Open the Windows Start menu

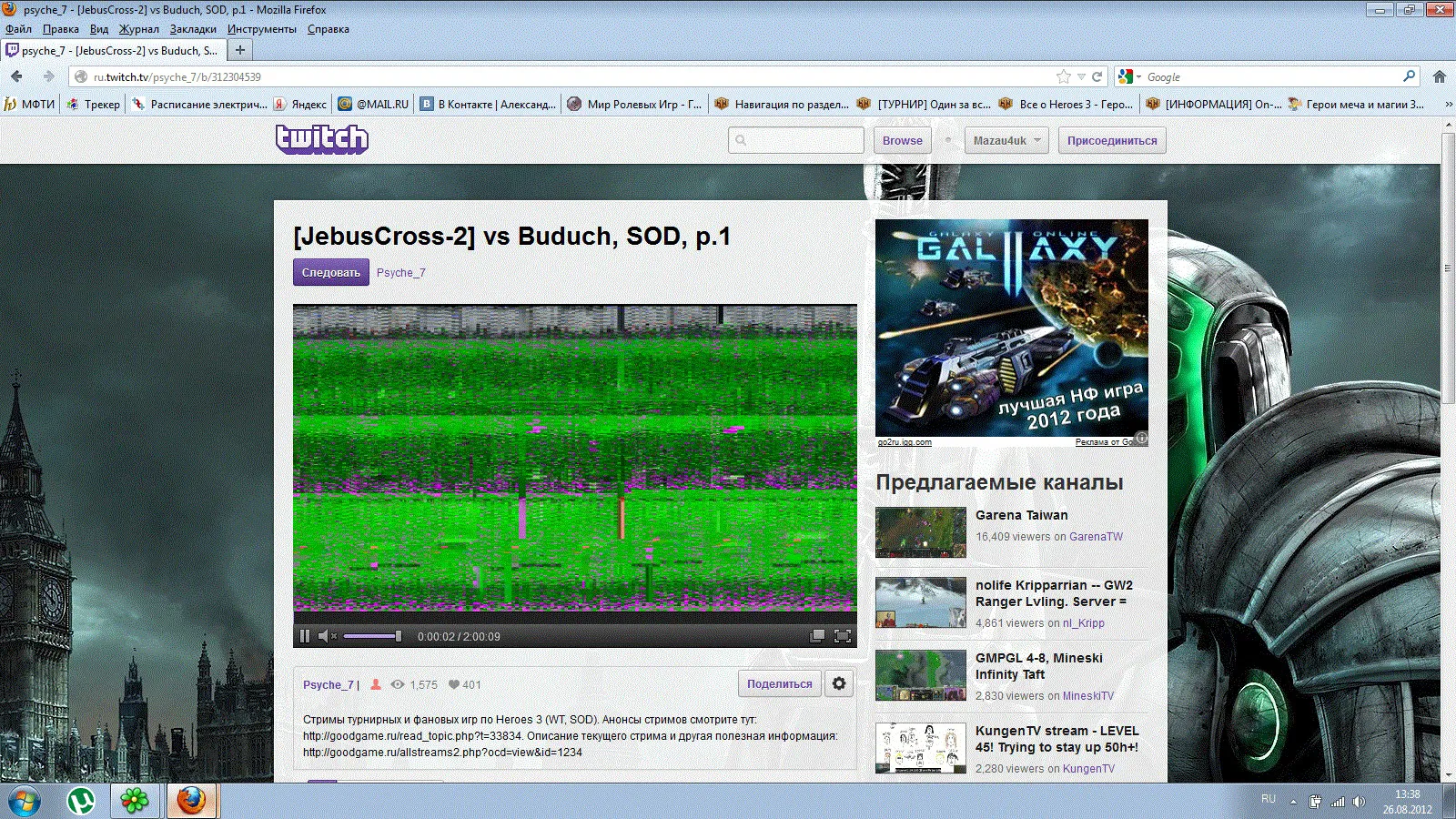click(24, 802)
